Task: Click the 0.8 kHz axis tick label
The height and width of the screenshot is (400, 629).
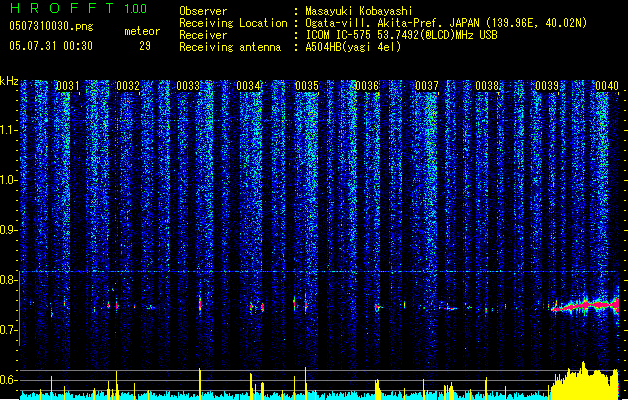Action: pyautogui.click(x=9, y=280)
